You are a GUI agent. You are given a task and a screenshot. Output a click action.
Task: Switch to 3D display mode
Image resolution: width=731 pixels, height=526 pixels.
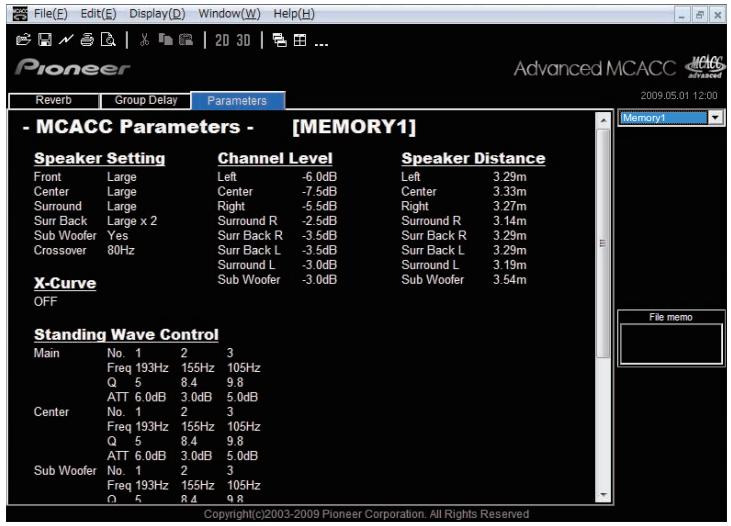243,41
